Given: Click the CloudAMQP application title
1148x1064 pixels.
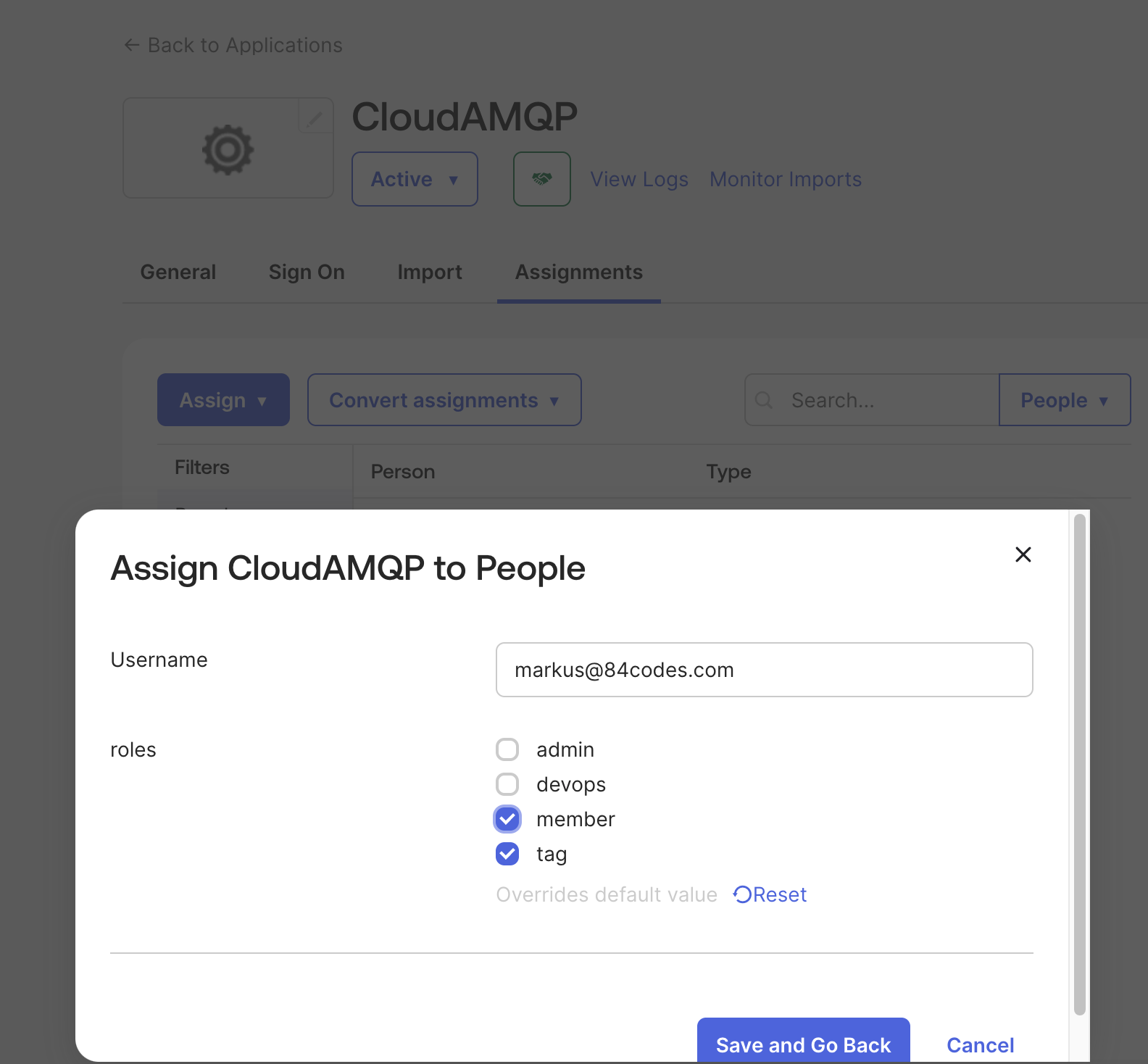Looking at the screenshot, I should (465, 117).
